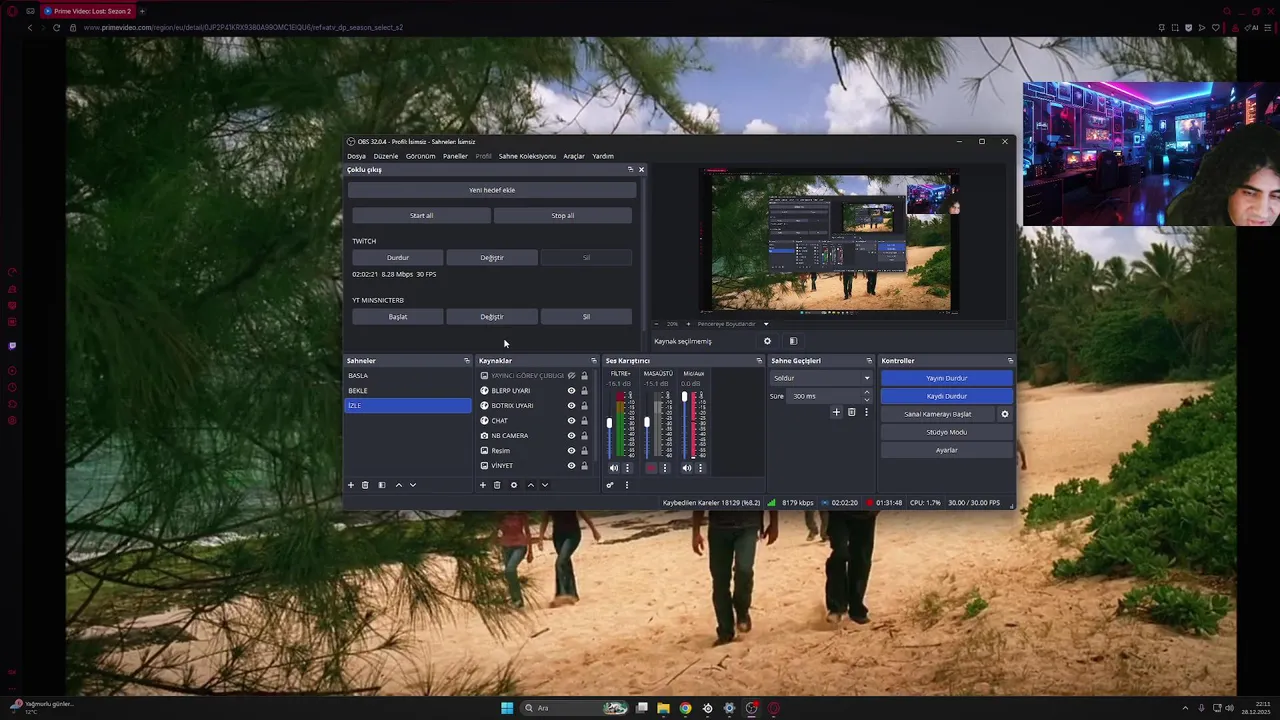Zoom in preview with plus icon

pyautogui.click(x=687, y=324)
